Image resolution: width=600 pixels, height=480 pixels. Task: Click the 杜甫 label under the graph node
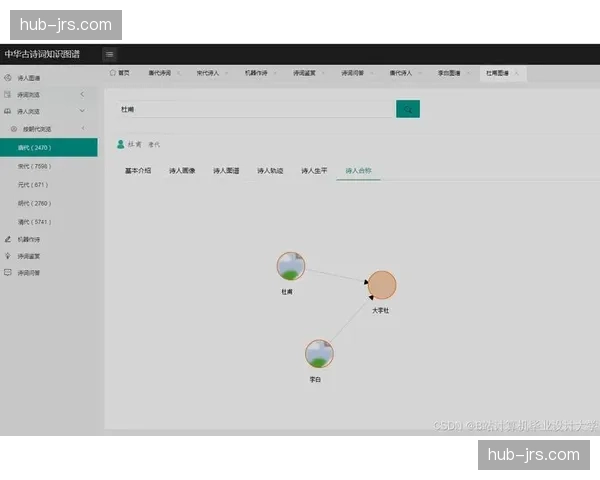coord(287,292)
